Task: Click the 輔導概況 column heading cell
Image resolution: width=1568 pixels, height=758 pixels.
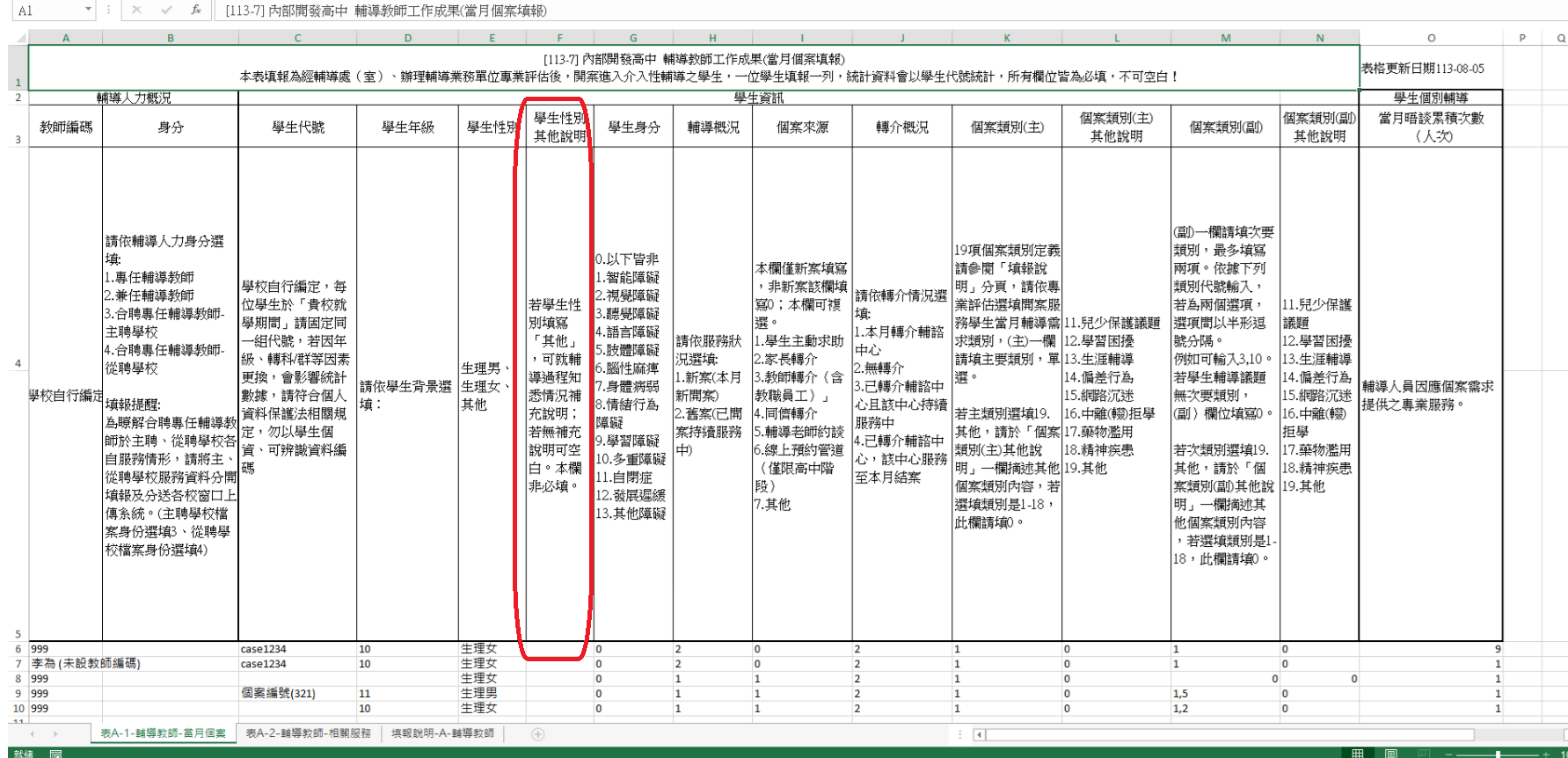Action: click(x=712, y=127)
